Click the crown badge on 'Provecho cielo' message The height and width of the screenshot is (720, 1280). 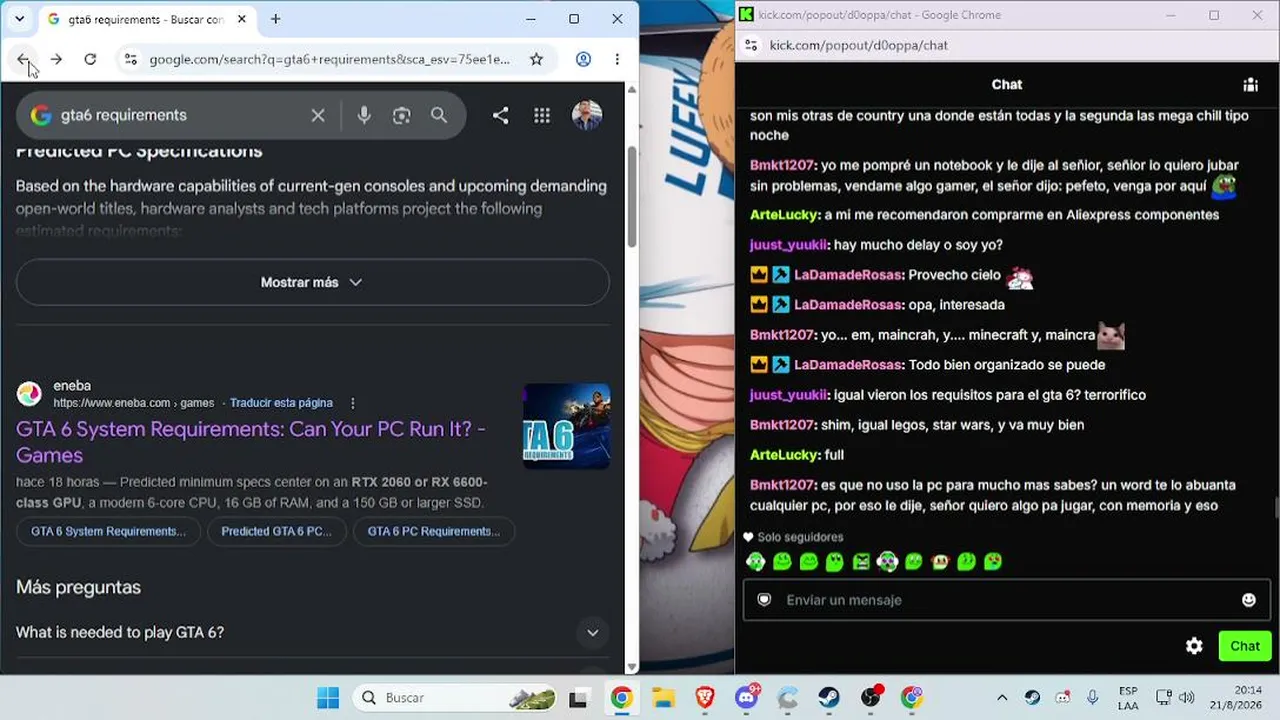(759, 275)
